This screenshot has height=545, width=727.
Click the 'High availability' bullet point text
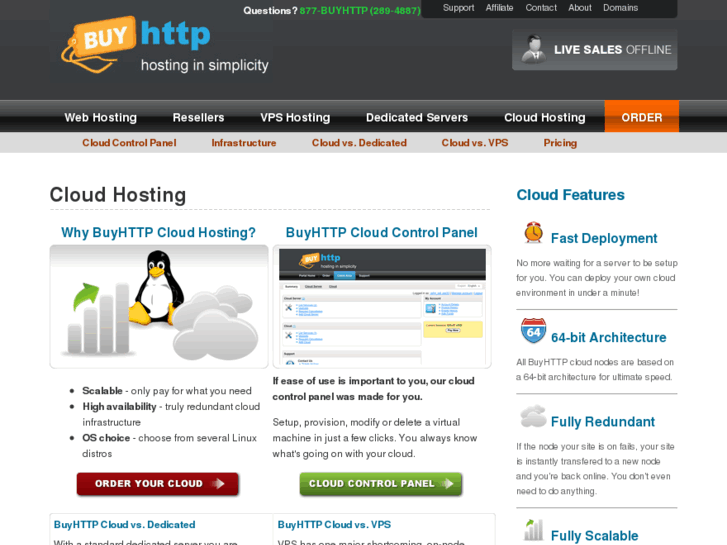[171, 414]
